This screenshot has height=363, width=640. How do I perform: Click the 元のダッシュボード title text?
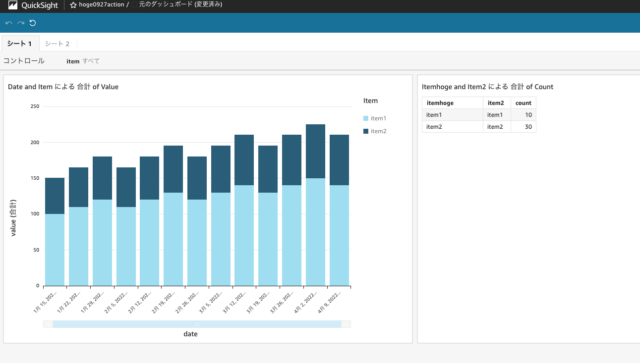click(x=180, y=4)
